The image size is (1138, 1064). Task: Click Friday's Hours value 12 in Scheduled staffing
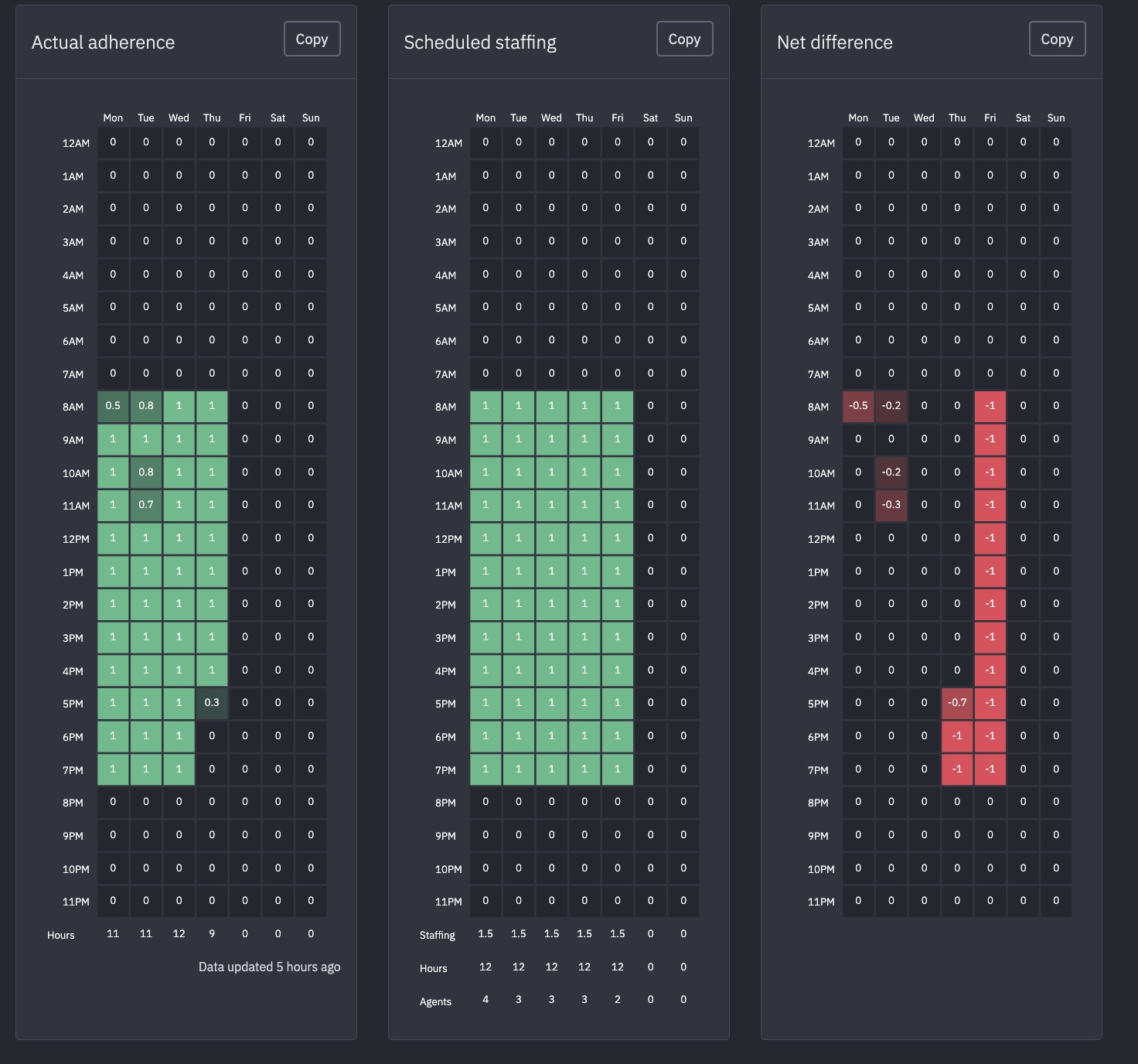617,967
